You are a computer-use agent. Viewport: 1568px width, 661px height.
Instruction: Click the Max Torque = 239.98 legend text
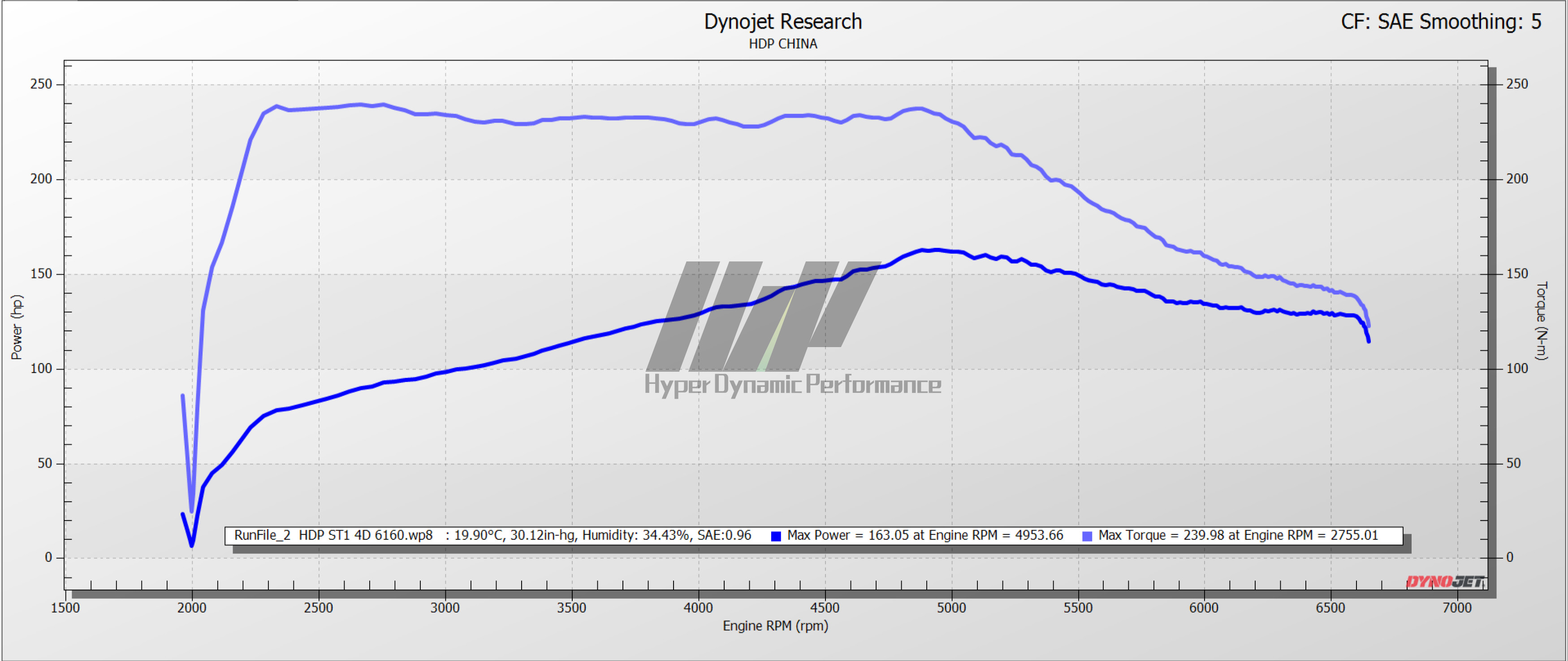coord(1238,535)
